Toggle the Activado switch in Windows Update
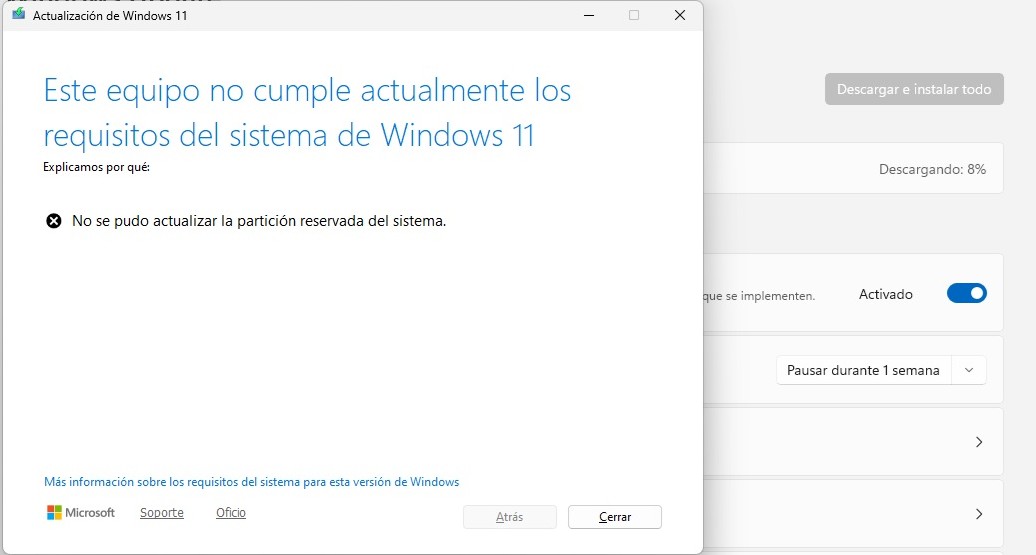 (x=967, y=293)
